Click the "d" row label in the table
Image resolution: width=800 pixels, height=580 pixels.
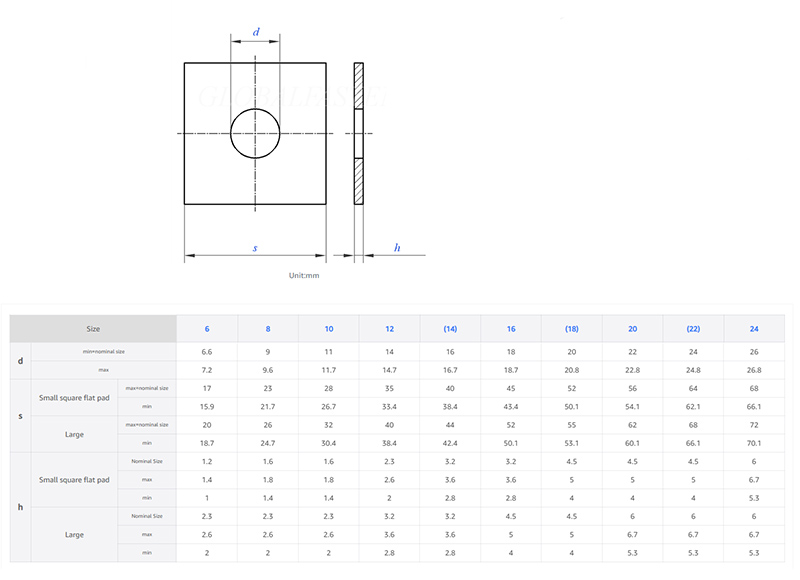[x=21, y=360]
